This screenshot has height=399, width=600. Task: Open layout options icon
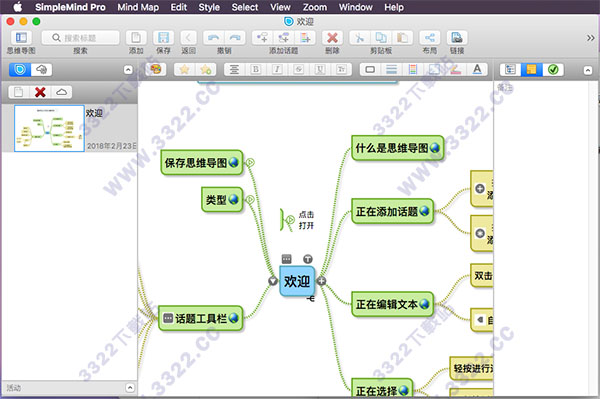(x=429, y=37)
